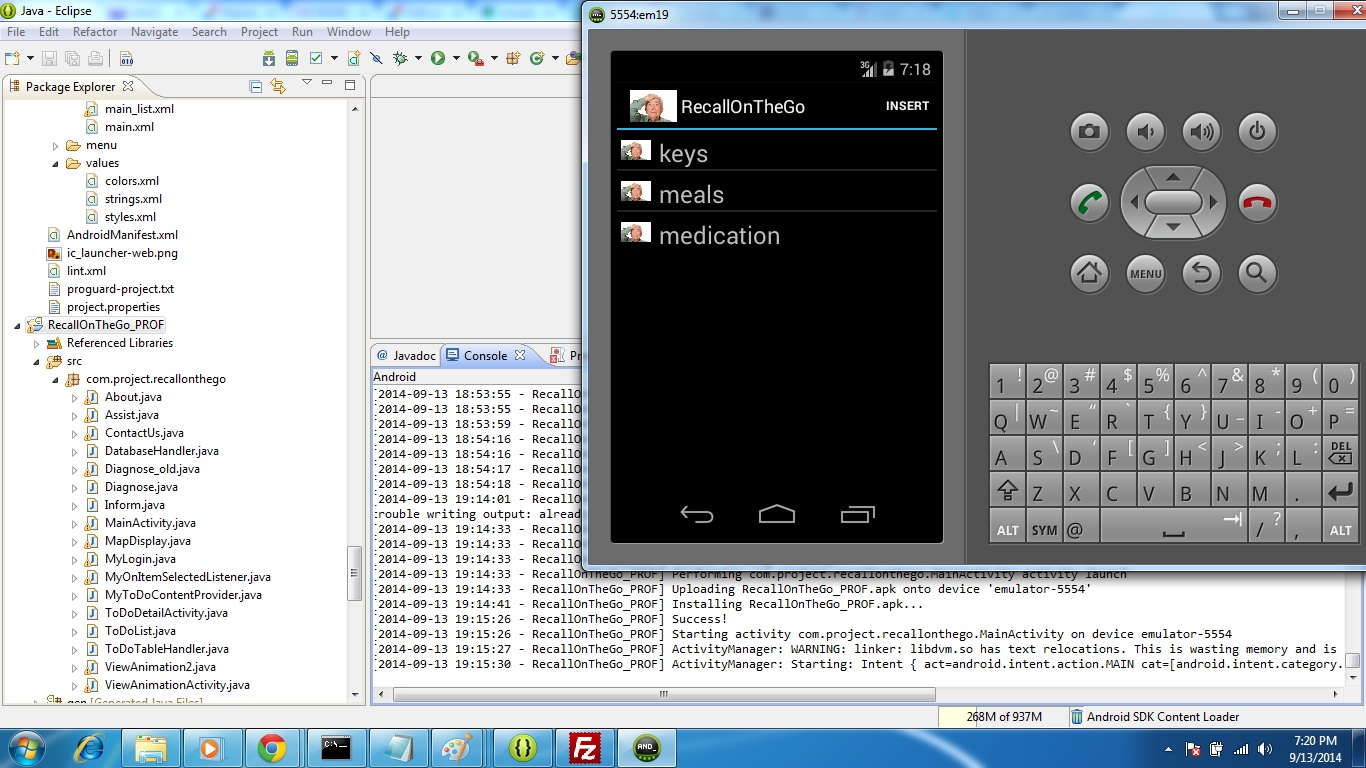The width and height of the screenshot is (1366, 768).
Task: Open the Android Virtual Device Manager icon
Action: pos(292,58)
